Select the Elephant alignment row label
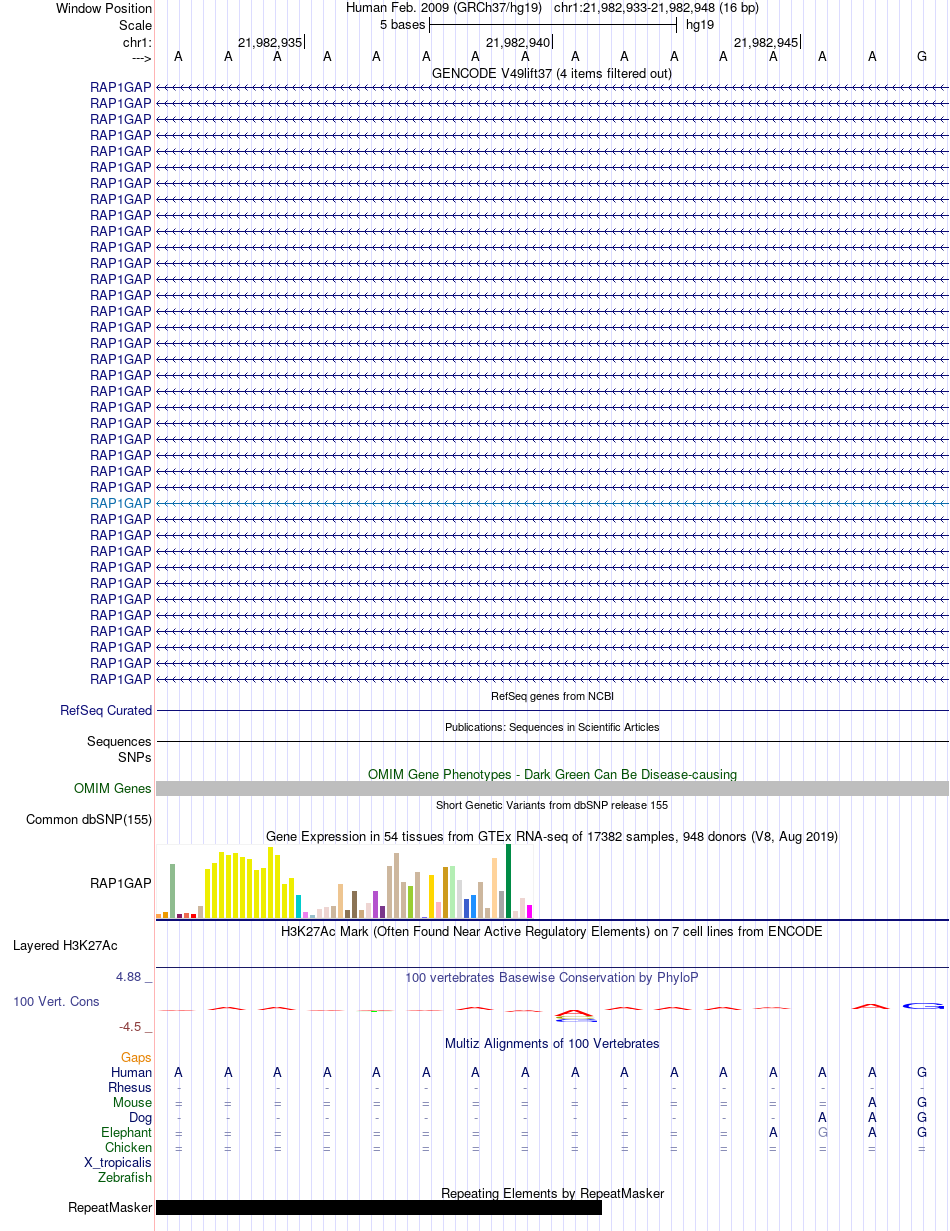 coord(126,1132)
